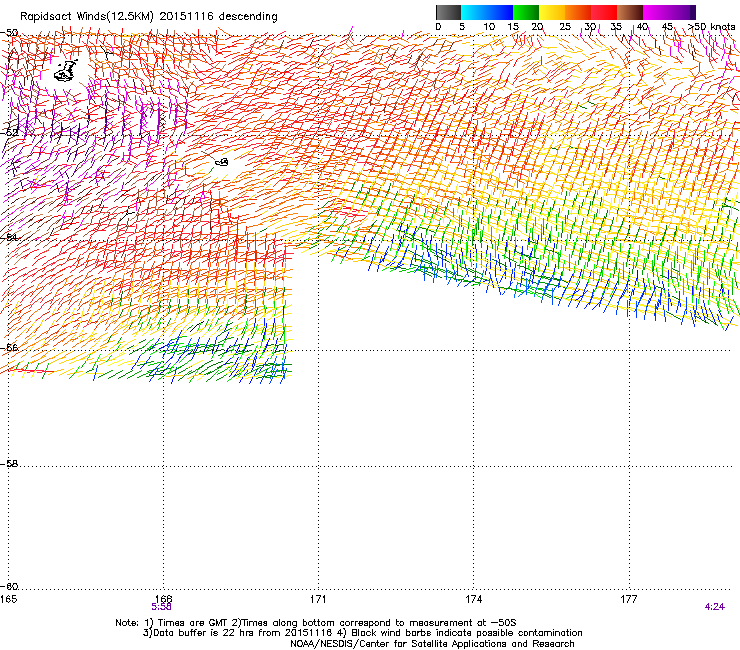Click the 'Data buffer is 22 hrs' note line
The height and width of the screenshot is (650, 740).
click(x=362, y=633)
